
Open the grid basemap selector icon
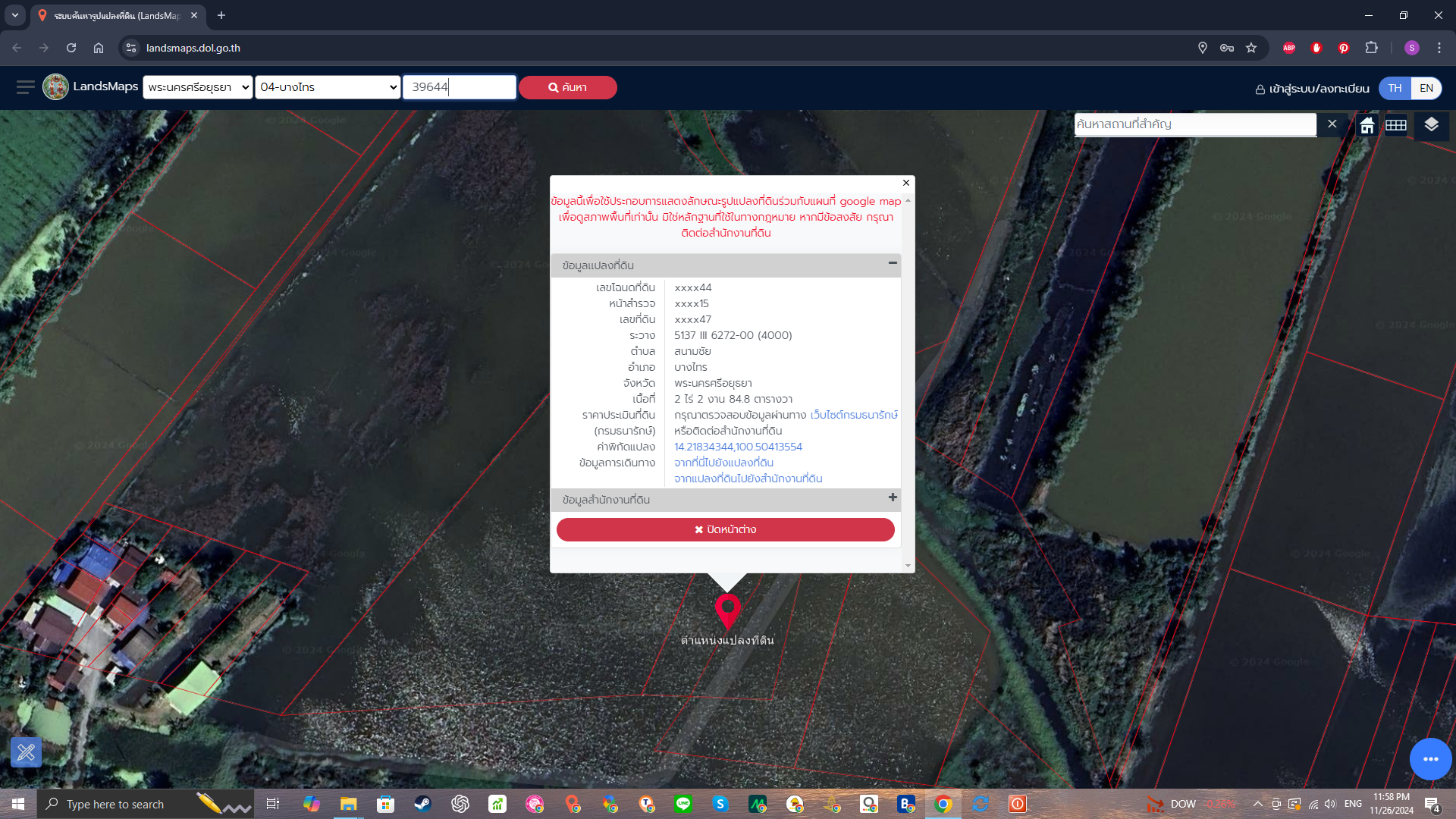[1396, 125]
